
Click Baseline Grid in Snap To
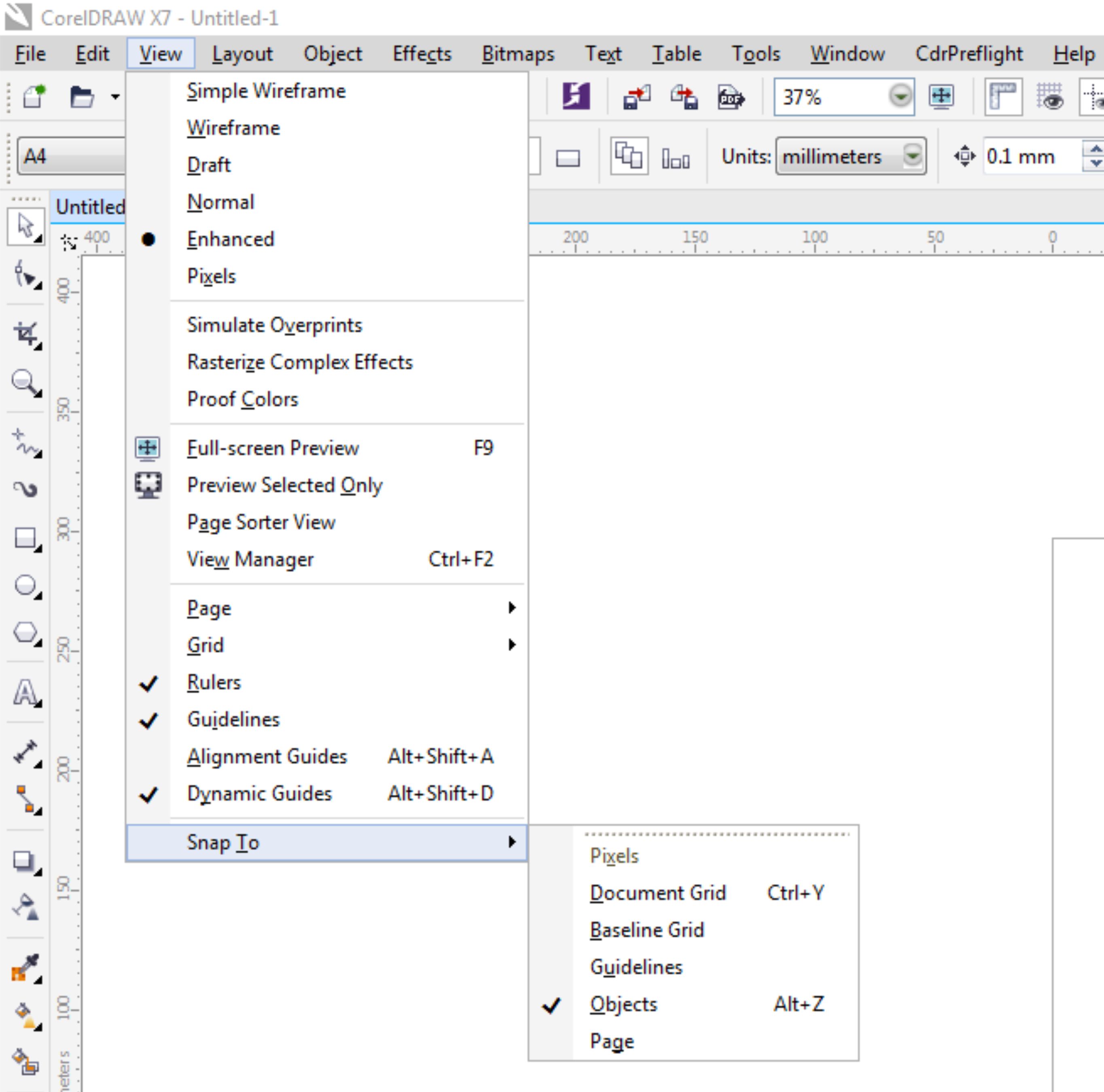pos(693,930)
